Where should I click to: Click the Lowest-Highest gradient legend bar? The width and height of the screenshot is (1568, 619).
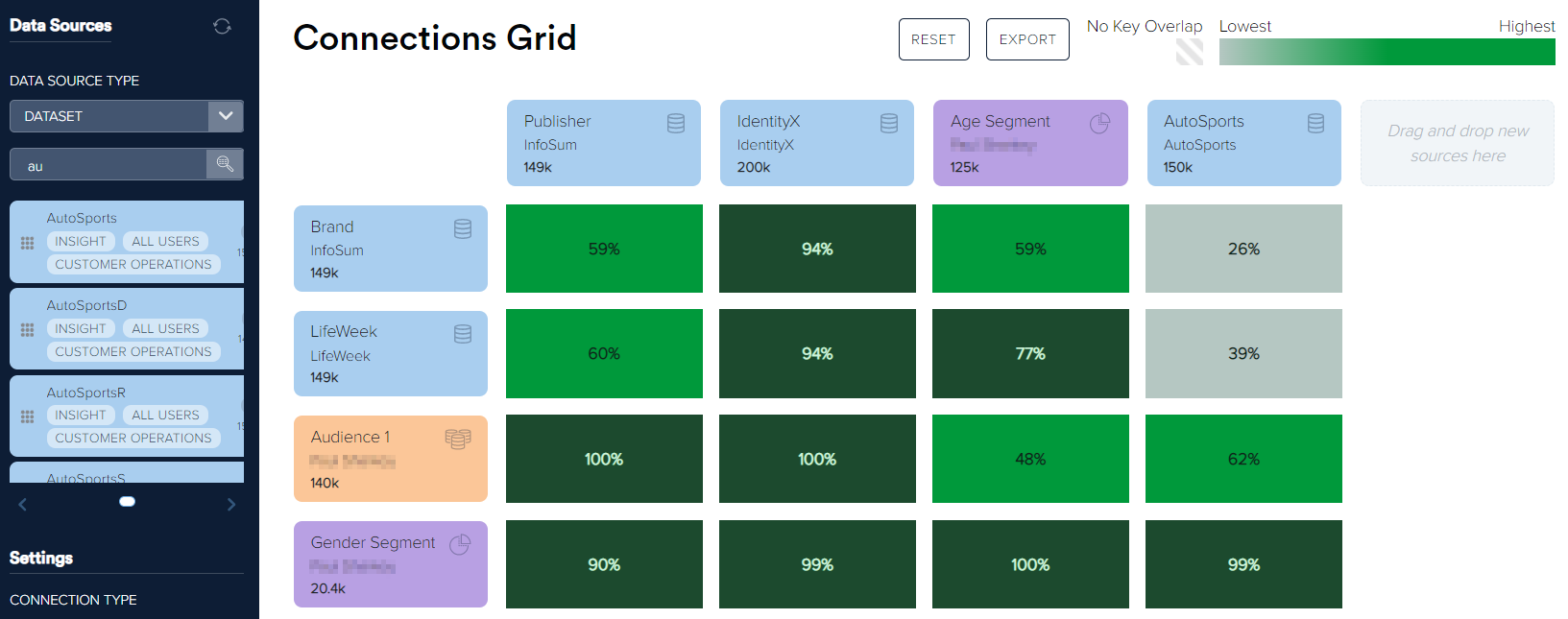tap(1387, 52)
